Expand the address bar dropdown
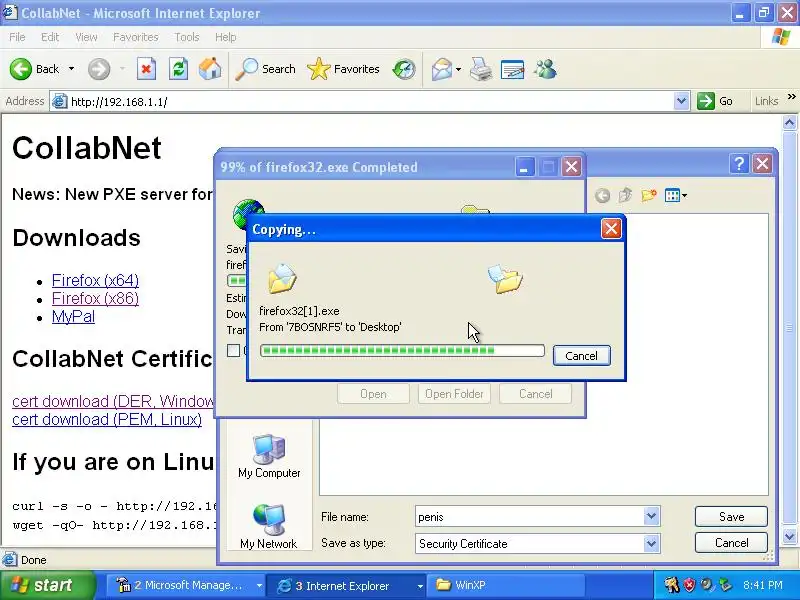The image size is (800, 600). [x=681, y=101]
